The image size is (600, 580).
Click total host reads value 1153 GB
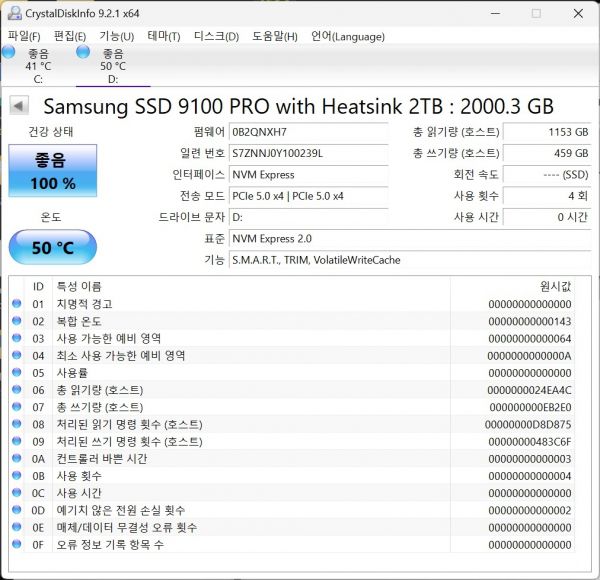point(547,132)
